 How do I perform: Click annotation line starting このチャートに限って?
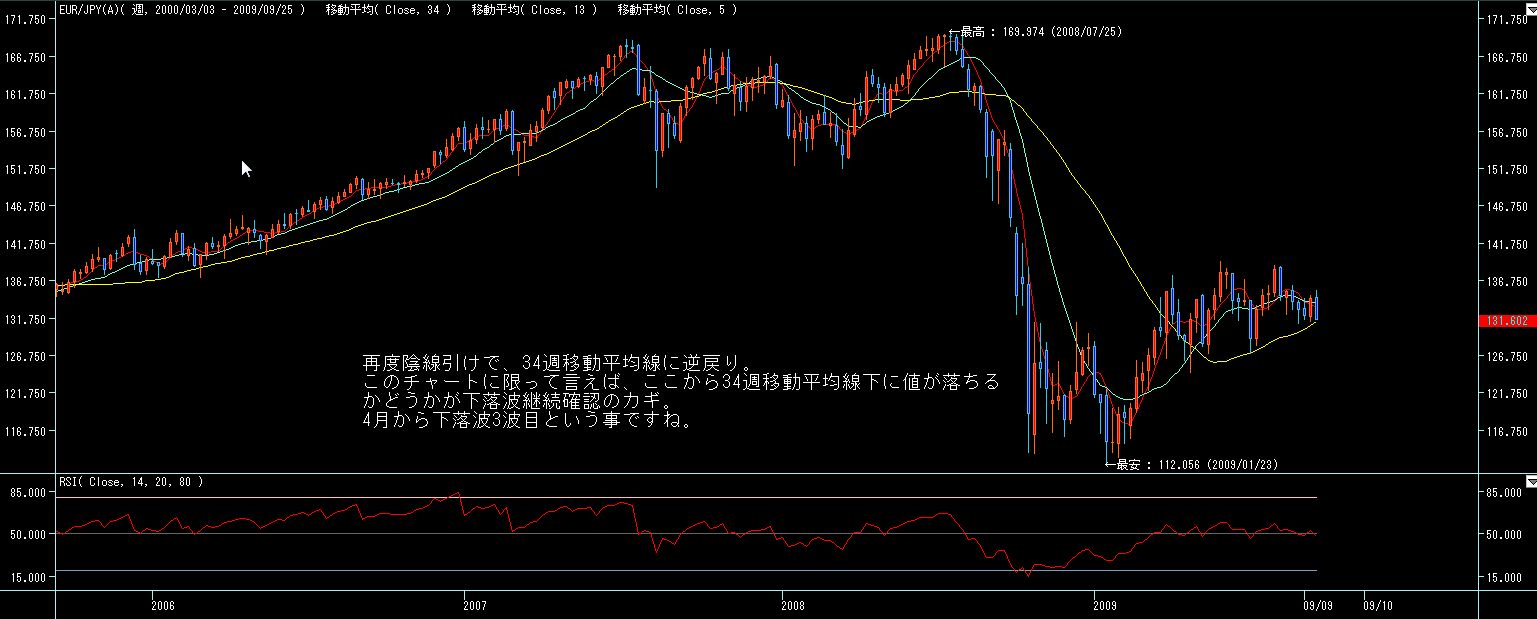point(680,382)
